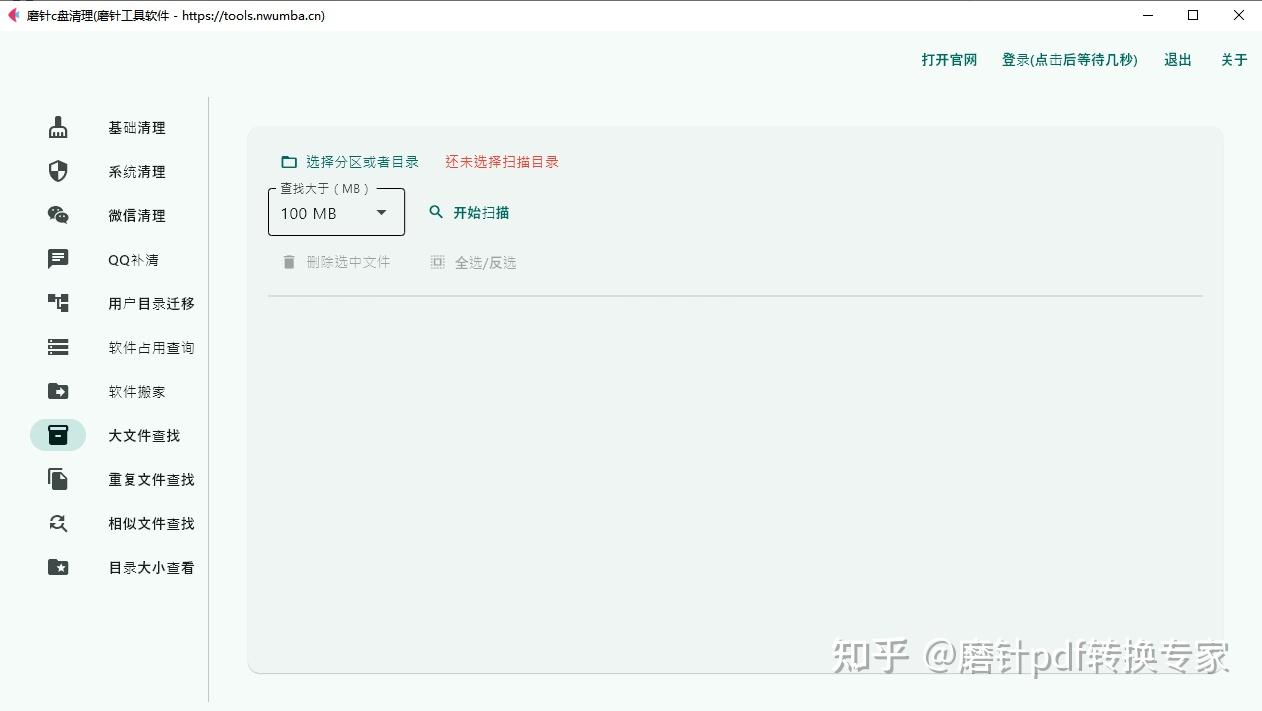The image size is (1262, 711).
Task: Open the 关于 about page
Action: coord(1234,59)
